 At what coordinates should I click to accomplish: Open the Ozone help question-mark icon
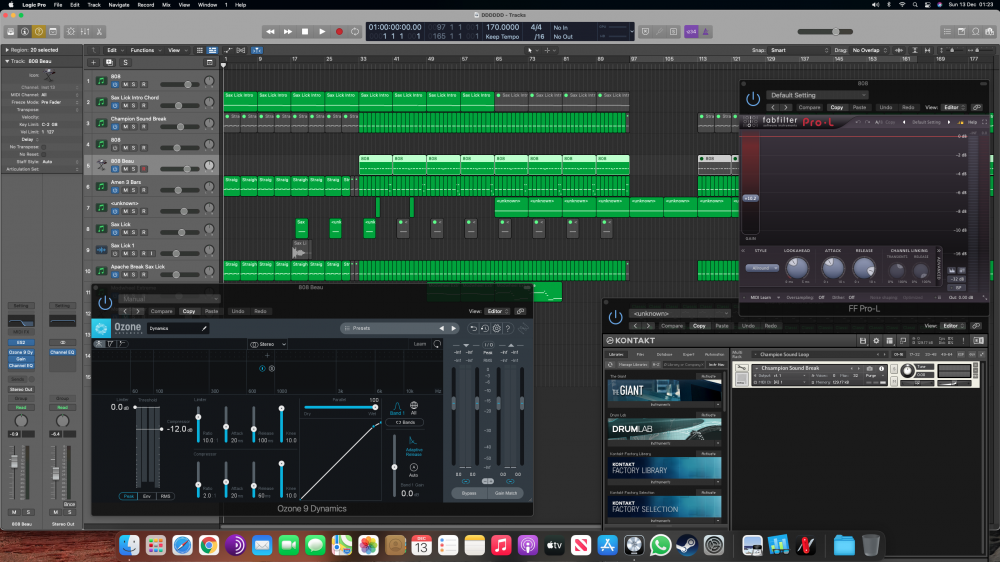pos(508,329)
